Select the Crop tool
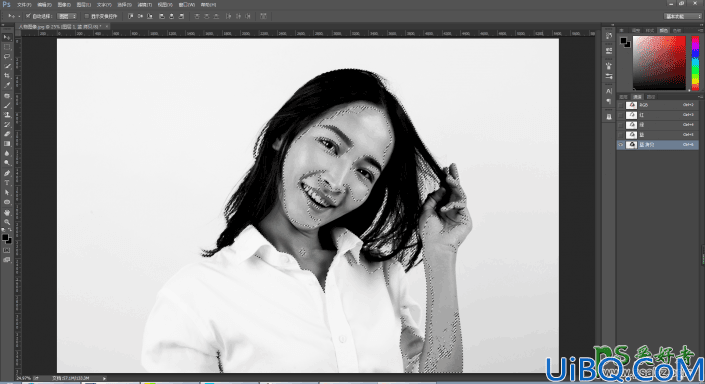 (x=7, y=76)
